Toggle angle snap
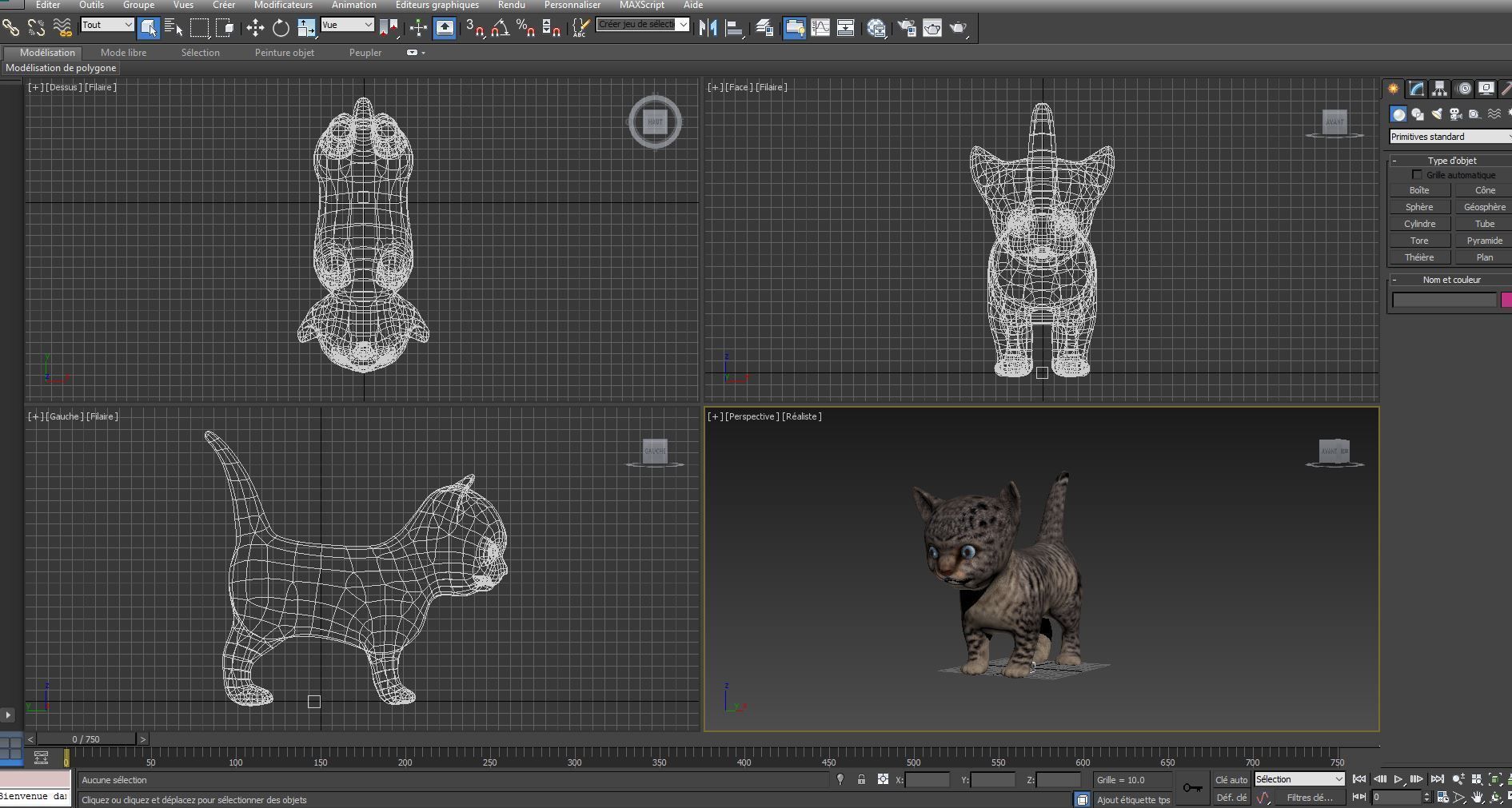This screenshot has height=808, width=1512. coord(501,28)
